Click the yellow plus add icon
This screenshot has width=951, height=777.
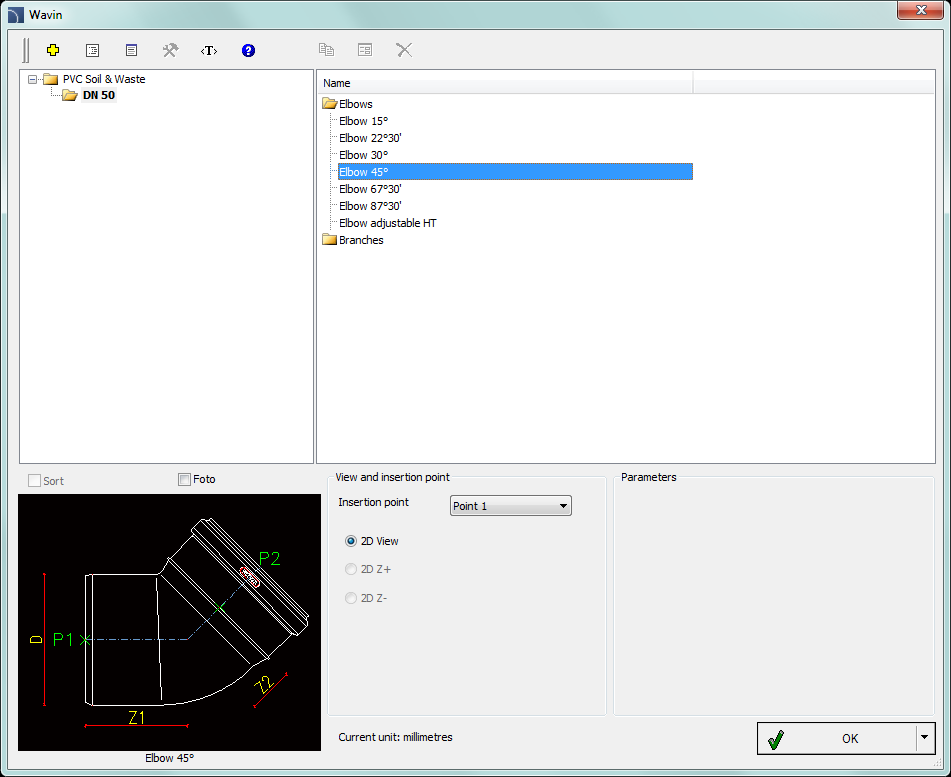pos(53,50)
